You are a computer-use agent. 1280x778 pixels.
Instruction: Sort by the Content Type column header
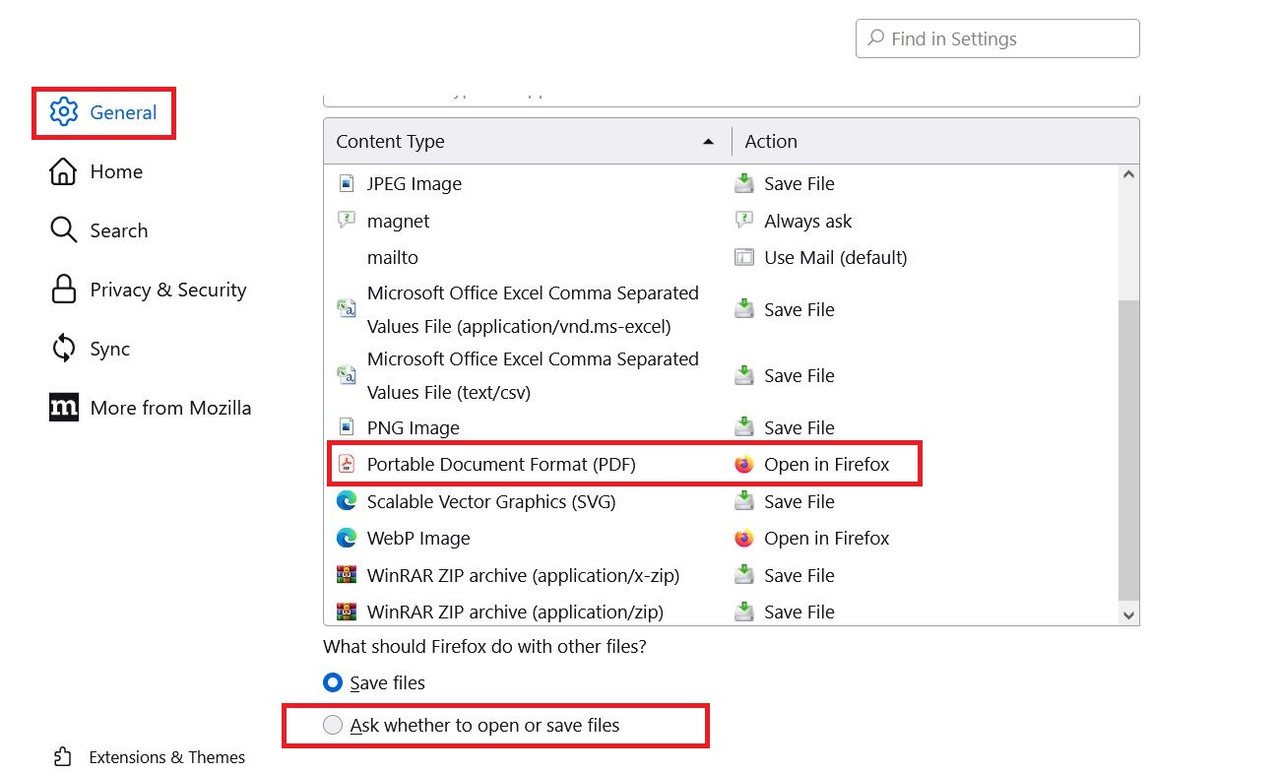527,141
